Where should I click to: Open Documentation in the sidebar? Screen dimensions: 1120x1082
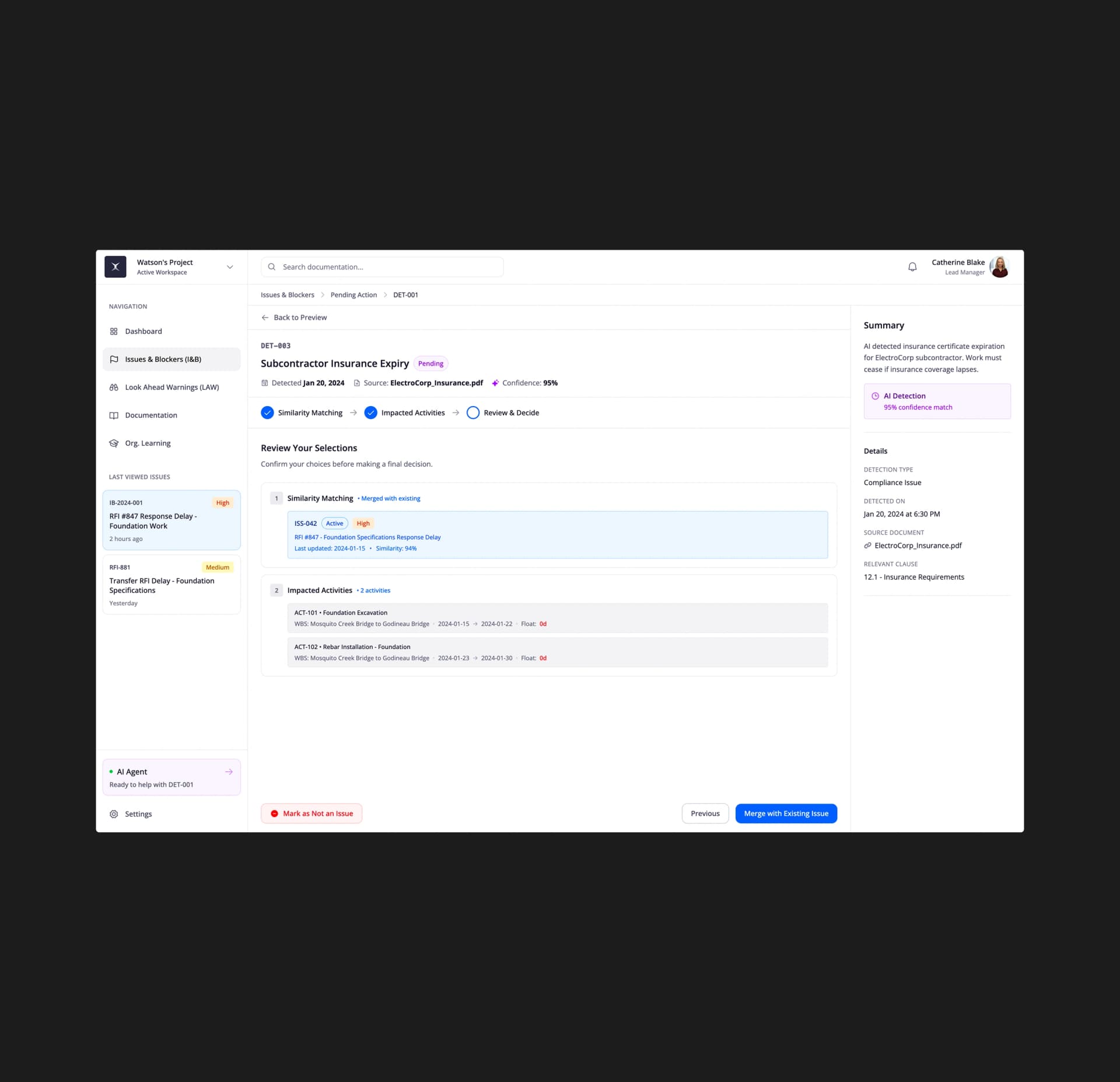171,415
